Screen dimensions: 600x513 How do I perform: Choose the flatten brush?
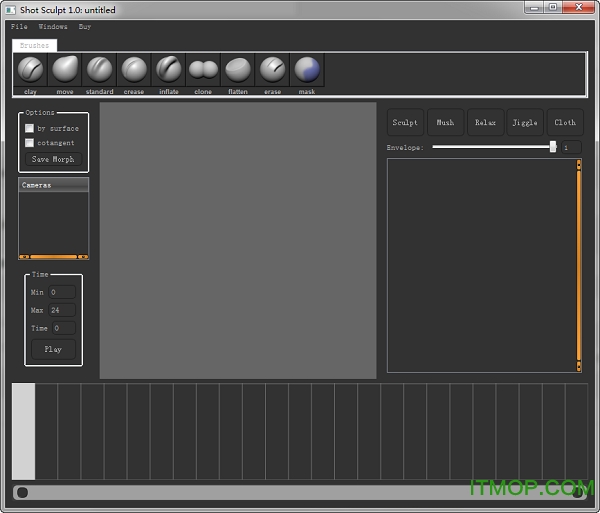tap(238, 70)
